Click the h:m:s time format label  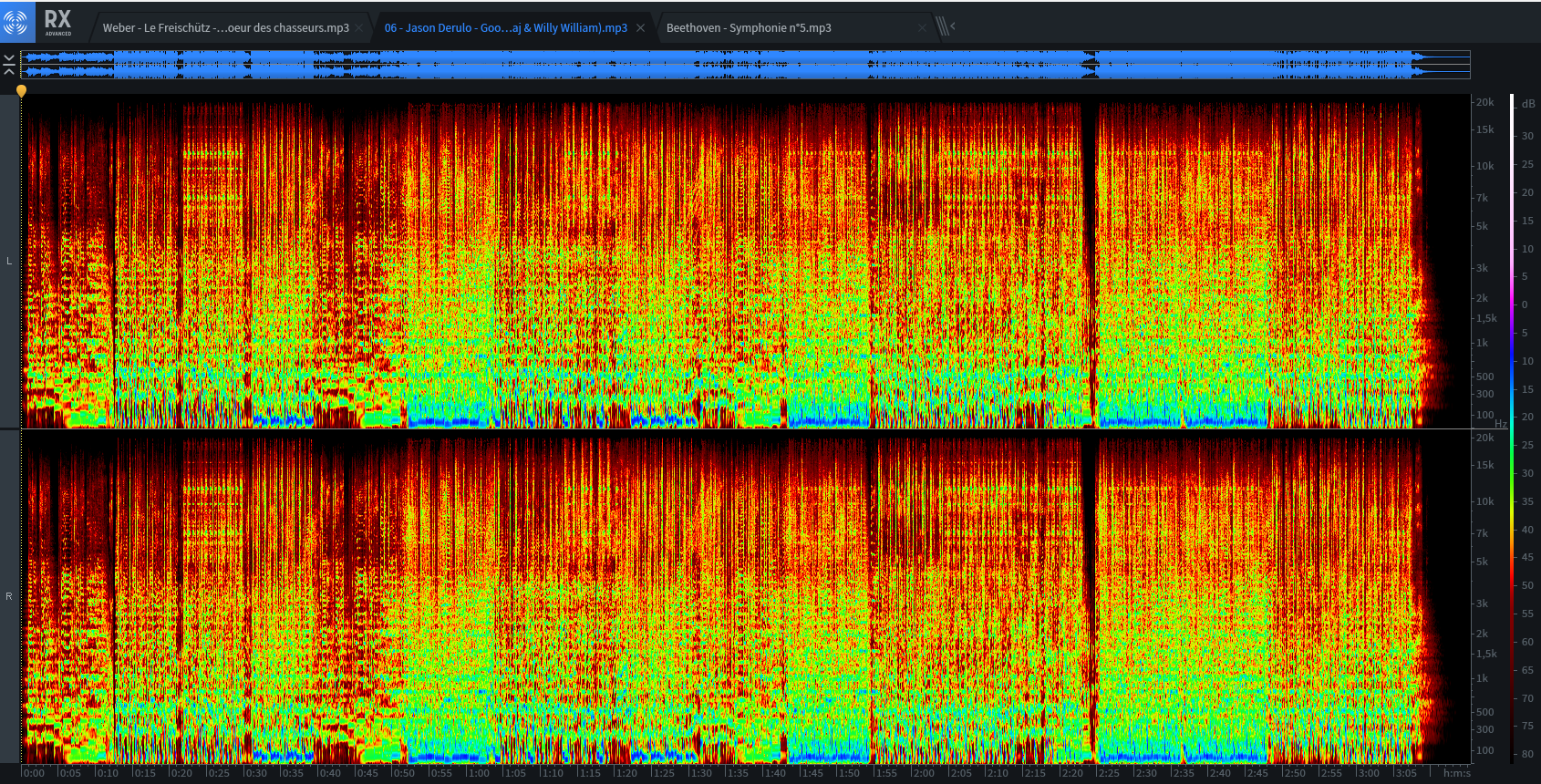point(1456,773)
